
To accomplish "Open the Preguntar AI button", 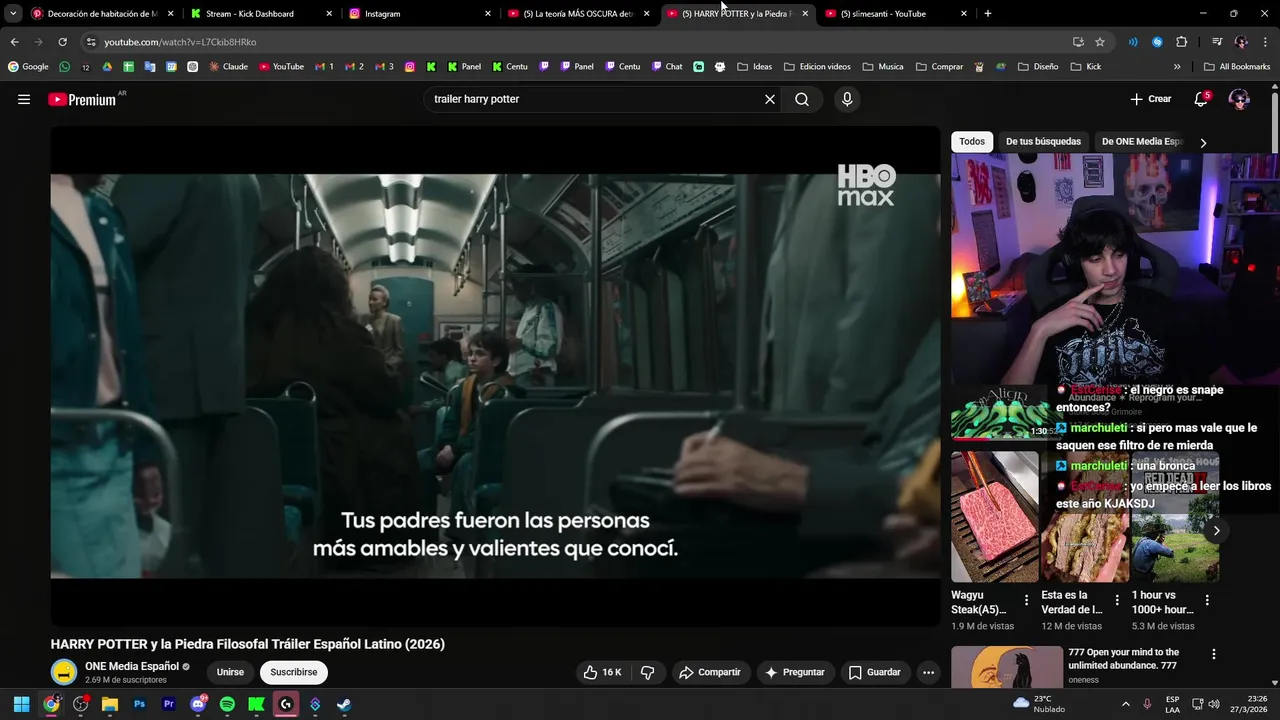I will [x=795, y=672].
